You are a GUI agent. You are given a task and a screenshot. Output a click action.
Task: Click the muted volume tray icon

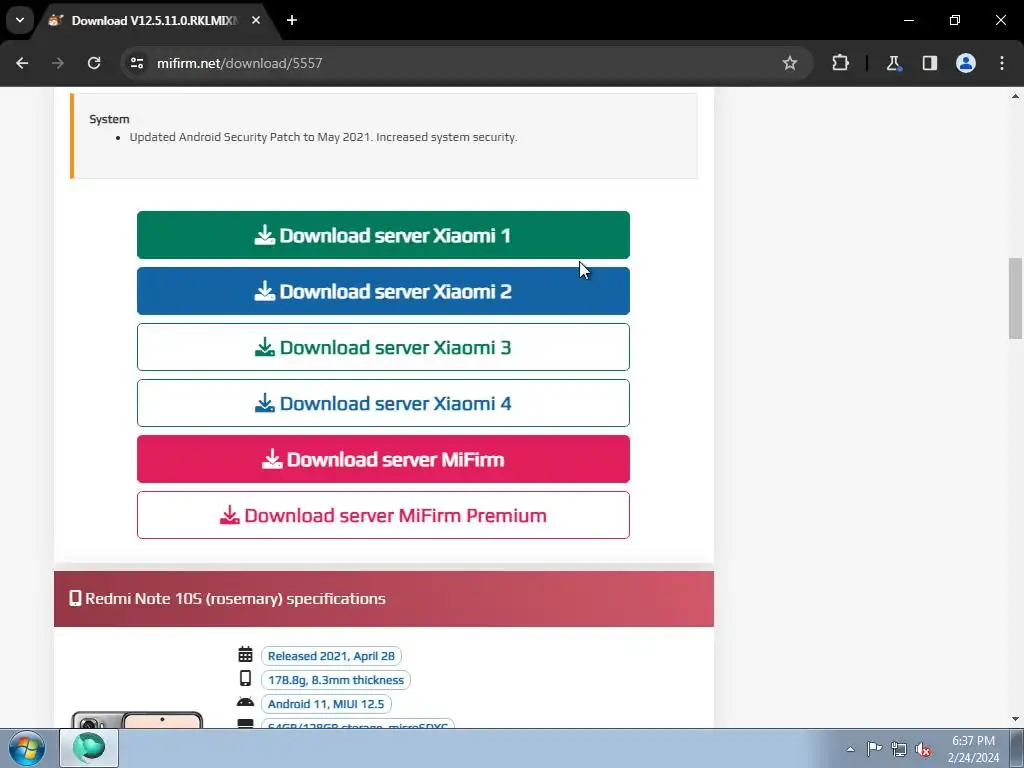(923, 750)
